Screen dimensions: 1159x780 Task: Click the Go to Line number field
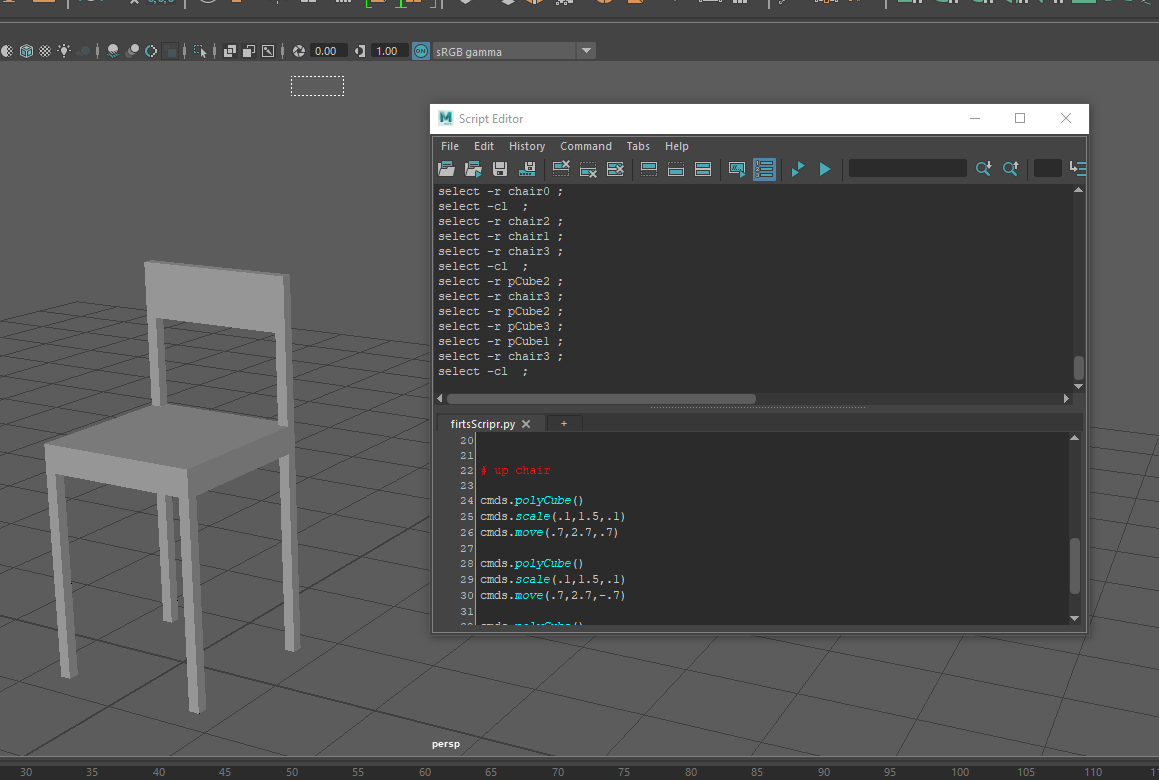(1047, 169)
